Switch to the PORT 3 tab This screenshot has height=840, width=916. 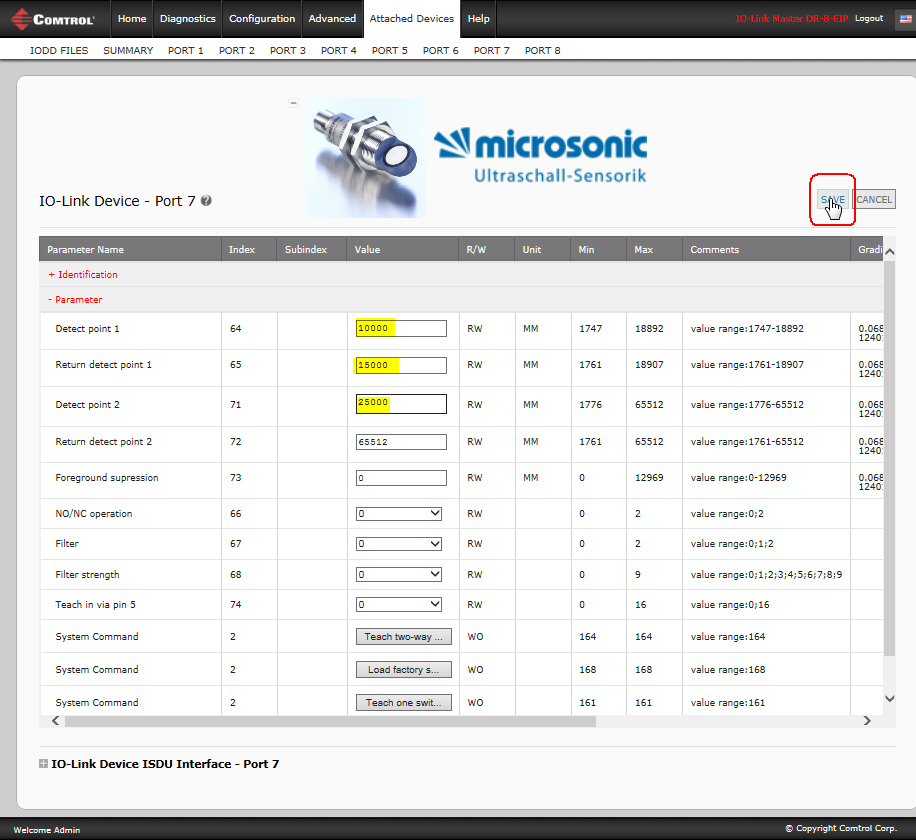pyautogui.click(x=287, y=50)
